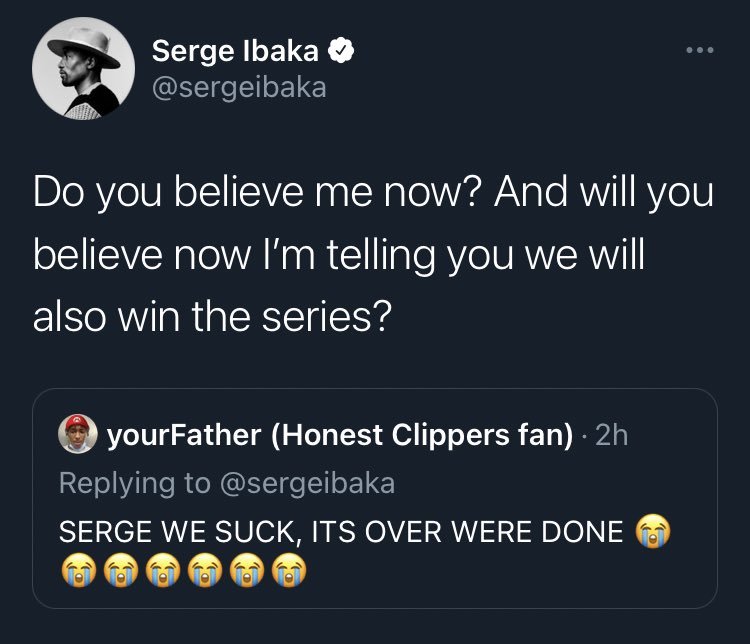
Task: Click the line "also win the series?"
Action: coord(212,318)
